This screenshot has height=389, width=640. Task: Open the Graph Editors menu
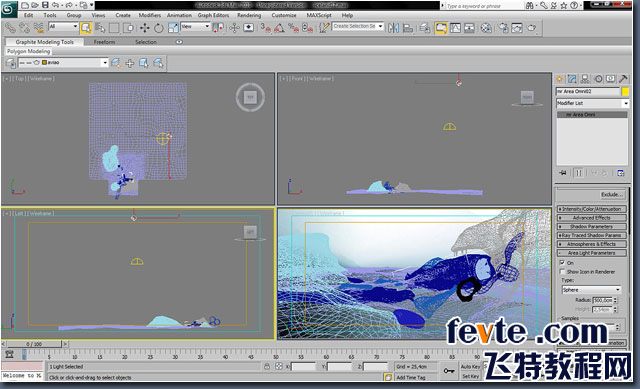coord(213,16)
